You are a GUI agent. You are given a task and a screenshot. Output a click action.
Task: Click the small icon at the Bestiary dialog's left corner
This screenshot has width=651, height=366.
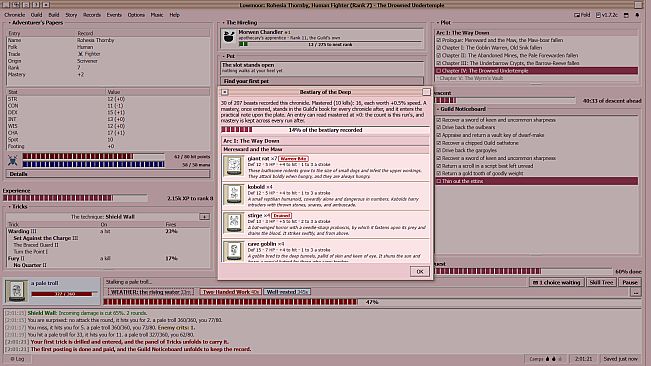coord(225,92)
